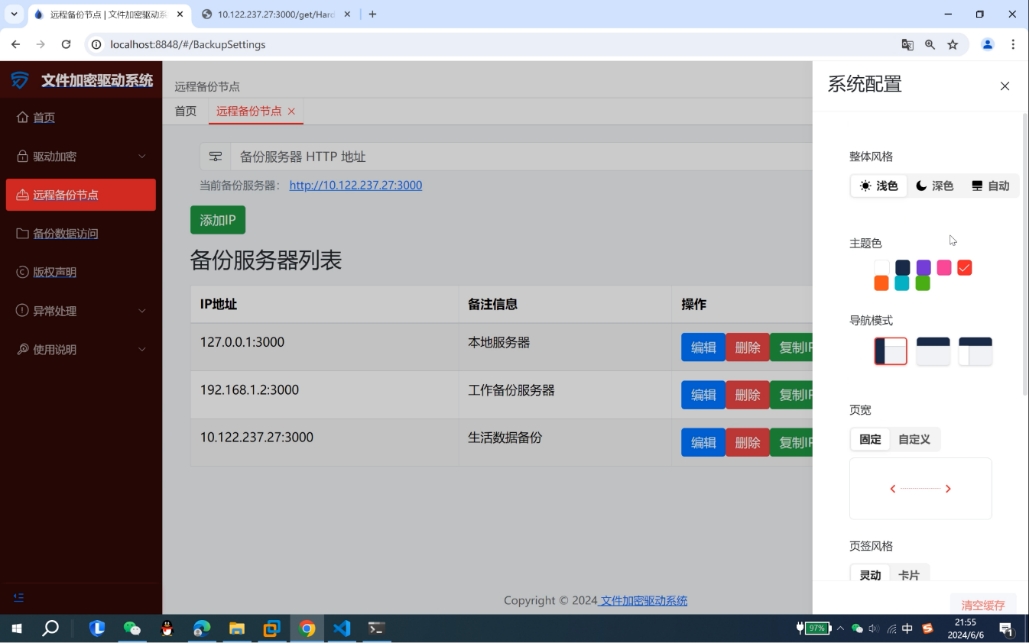Image resolution: width=1029 pixels, height=644 pixels.
Task: Switch to the 首页 page tab
Action: tap(186, 111)
